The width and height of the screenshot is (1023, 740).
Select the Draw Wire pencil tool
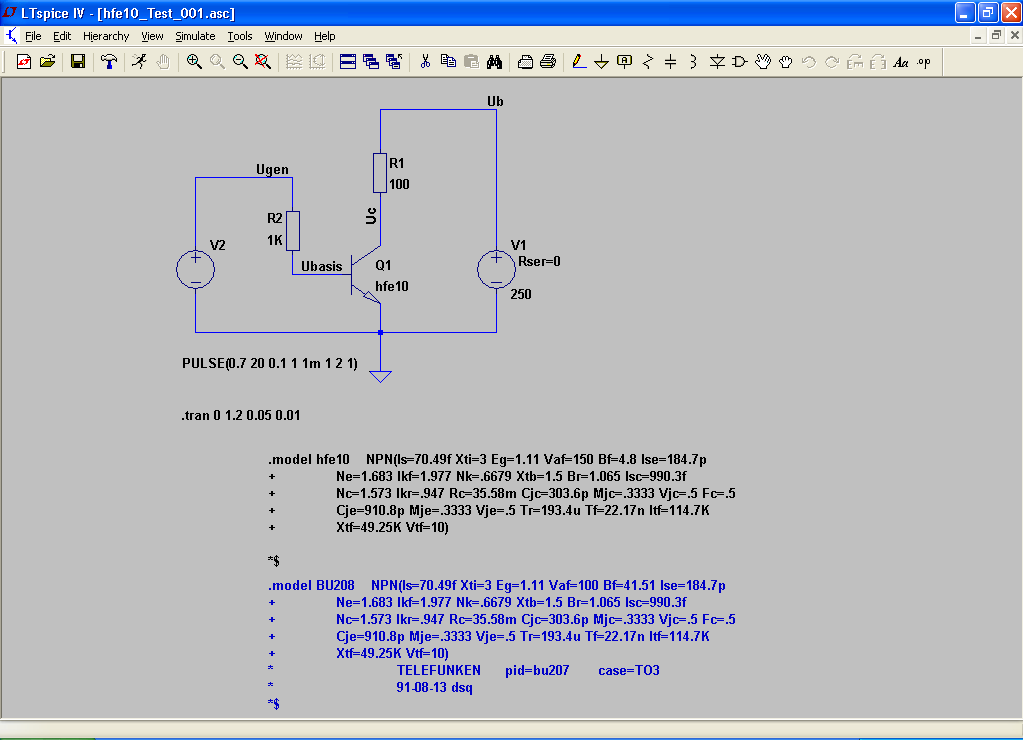[578, 62]
